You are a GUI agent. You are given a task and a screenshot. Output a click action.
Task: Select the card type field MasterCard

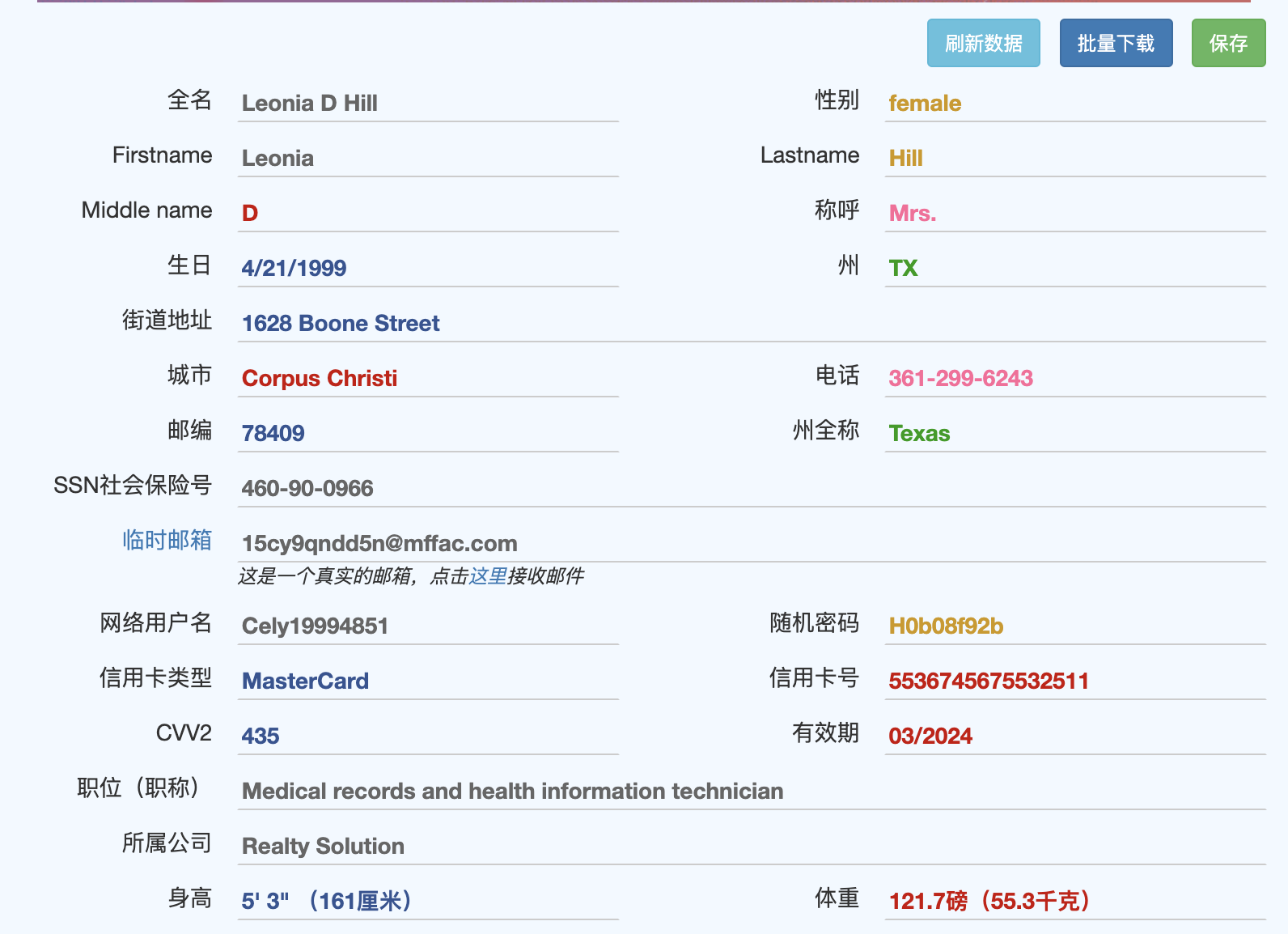click(x=428, y=681)
